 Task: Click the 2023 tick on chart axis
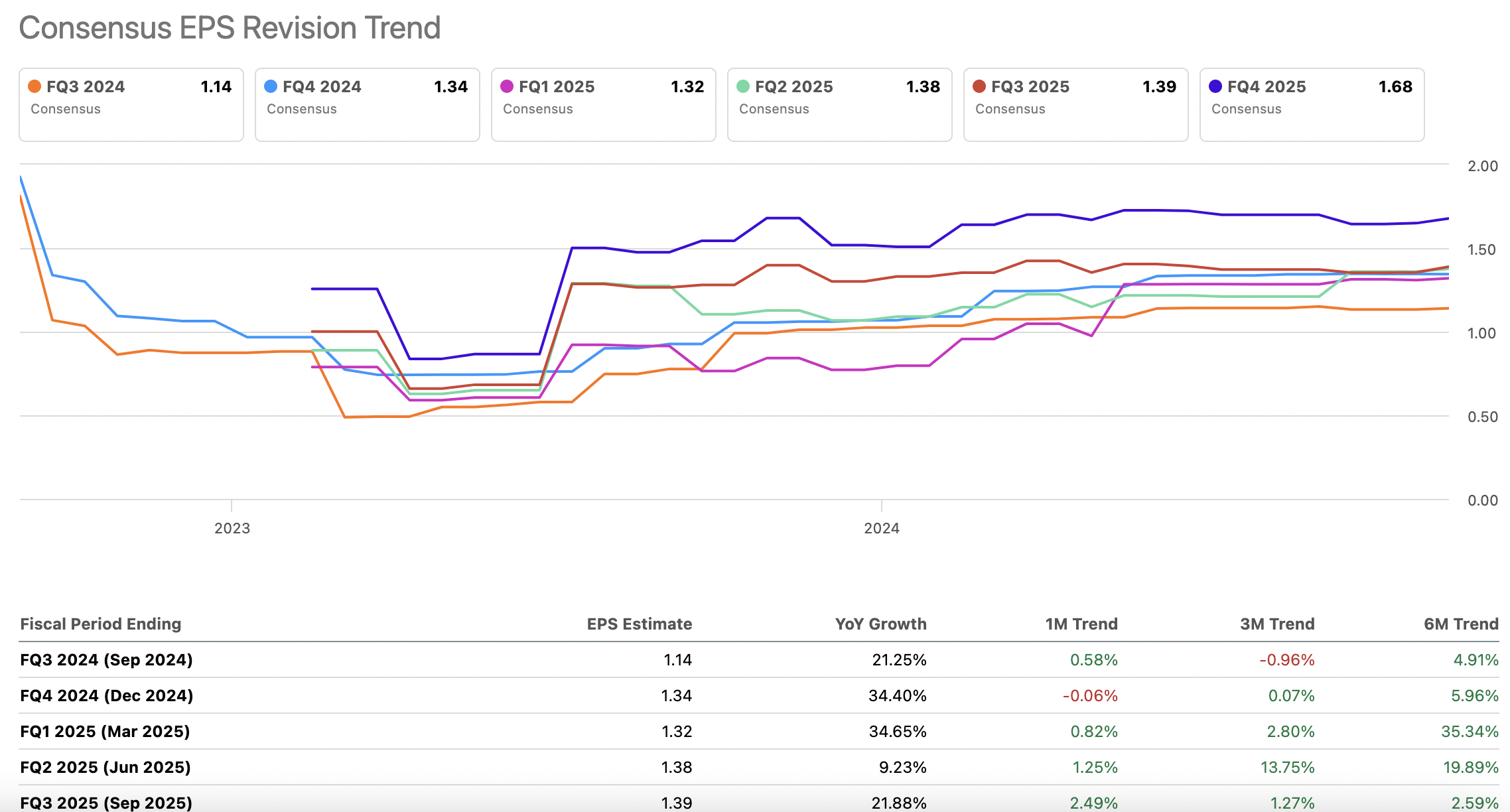click(232, 528)
